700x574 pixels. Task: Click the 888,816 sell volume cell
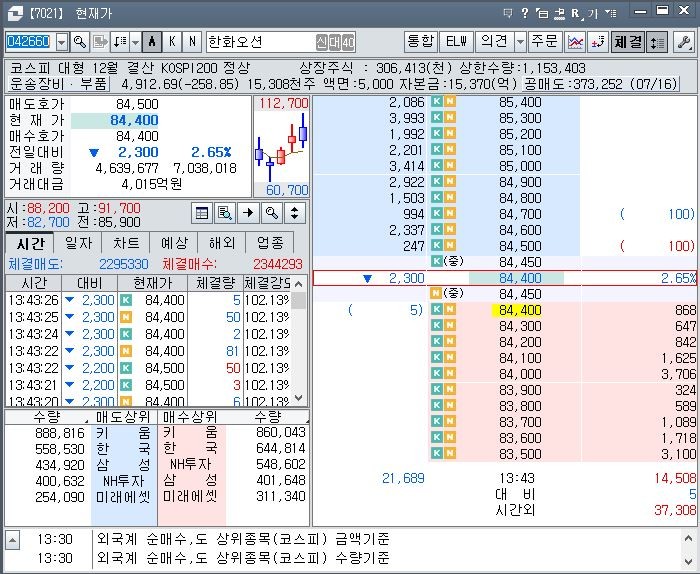point(60,433)
